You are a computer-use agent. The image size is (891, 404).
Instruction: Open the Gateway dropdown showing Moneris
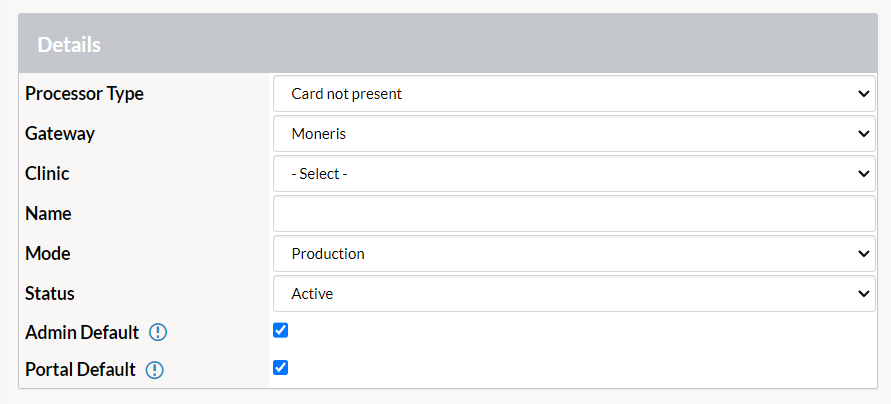574,134
